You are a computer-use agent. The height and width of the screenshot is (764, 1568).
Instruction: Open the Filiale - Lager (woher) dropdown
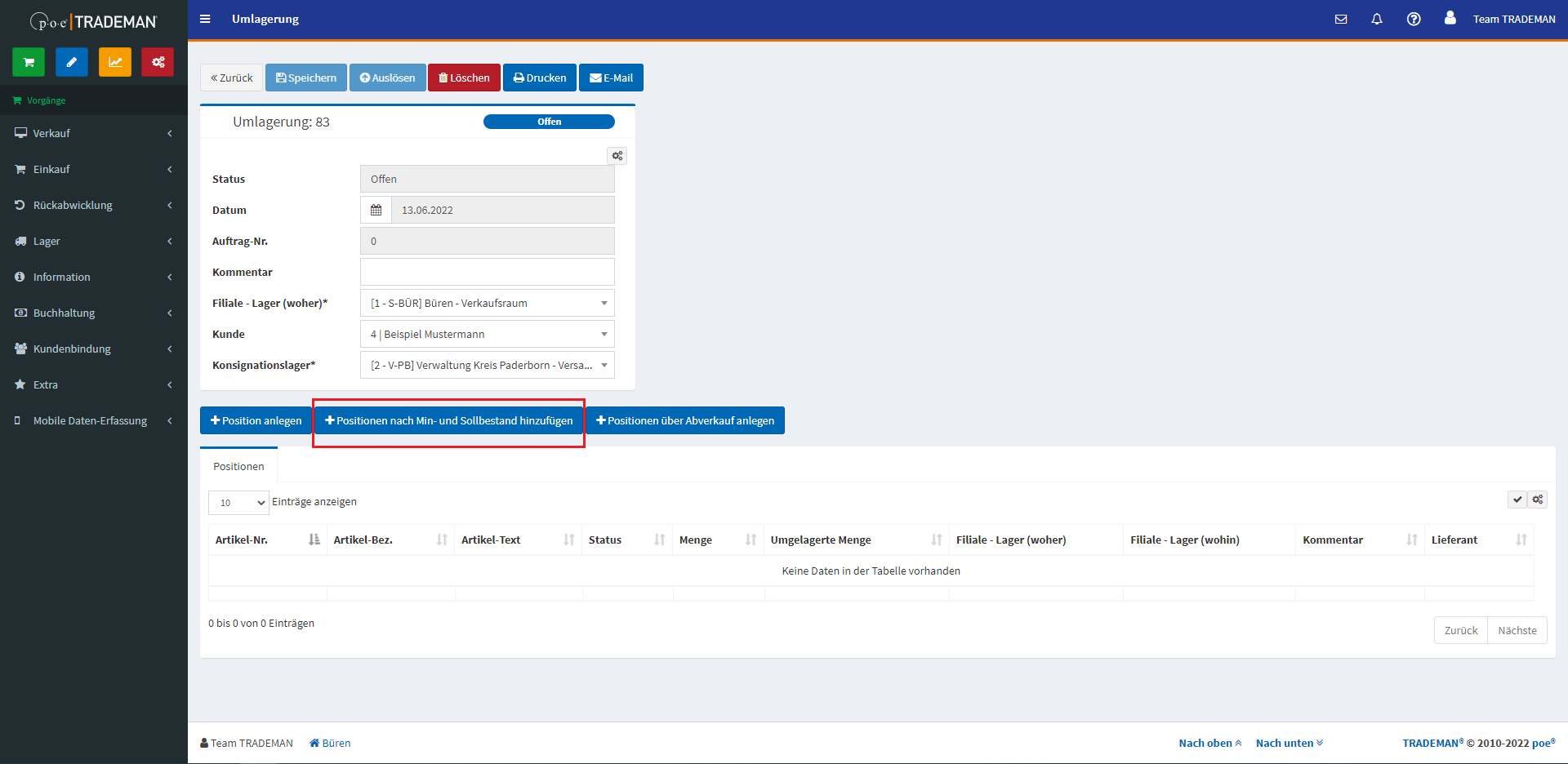pyautogui.click(x=487, y=303)
